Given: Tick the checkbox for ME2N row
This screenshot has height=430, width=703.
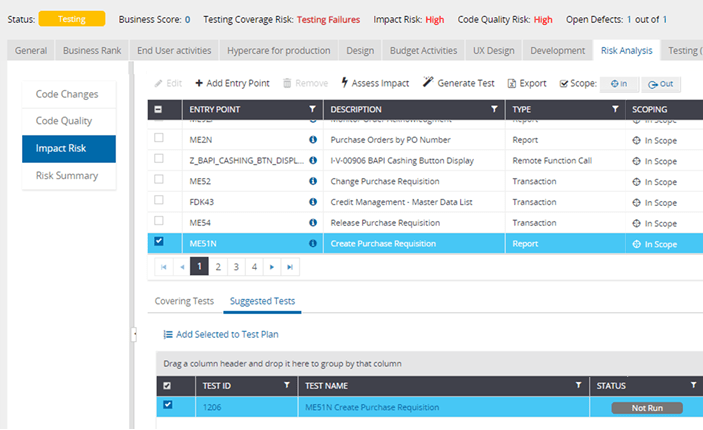Looking at the screenshot, I should [x=159, y=138].
